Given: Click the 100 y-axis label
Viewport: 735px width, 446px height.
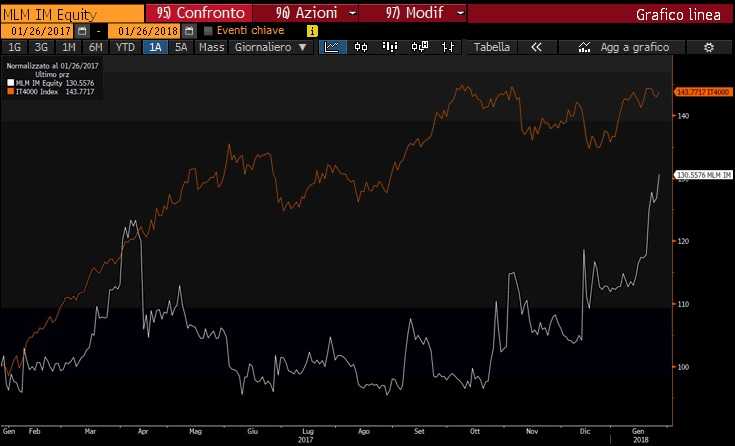Looking at the screenshot, I should click(683, 367).
